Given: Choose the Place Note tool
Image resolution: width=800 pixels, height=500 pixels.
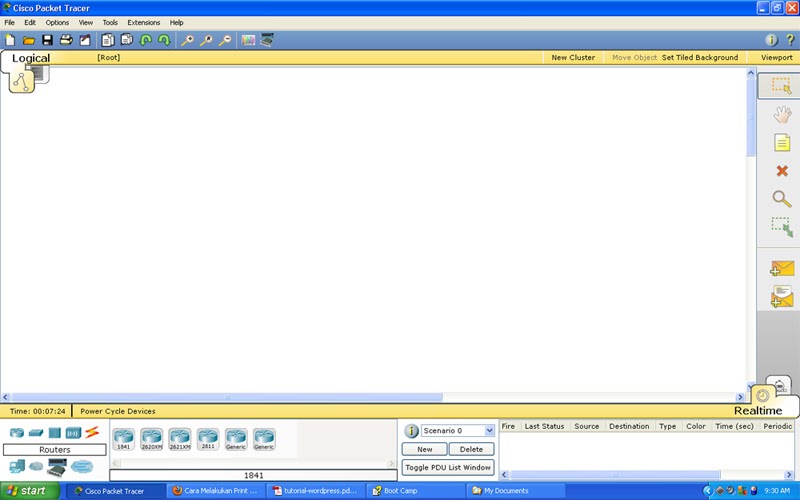Looking at the screenshot, I should (x=782, y=142).
